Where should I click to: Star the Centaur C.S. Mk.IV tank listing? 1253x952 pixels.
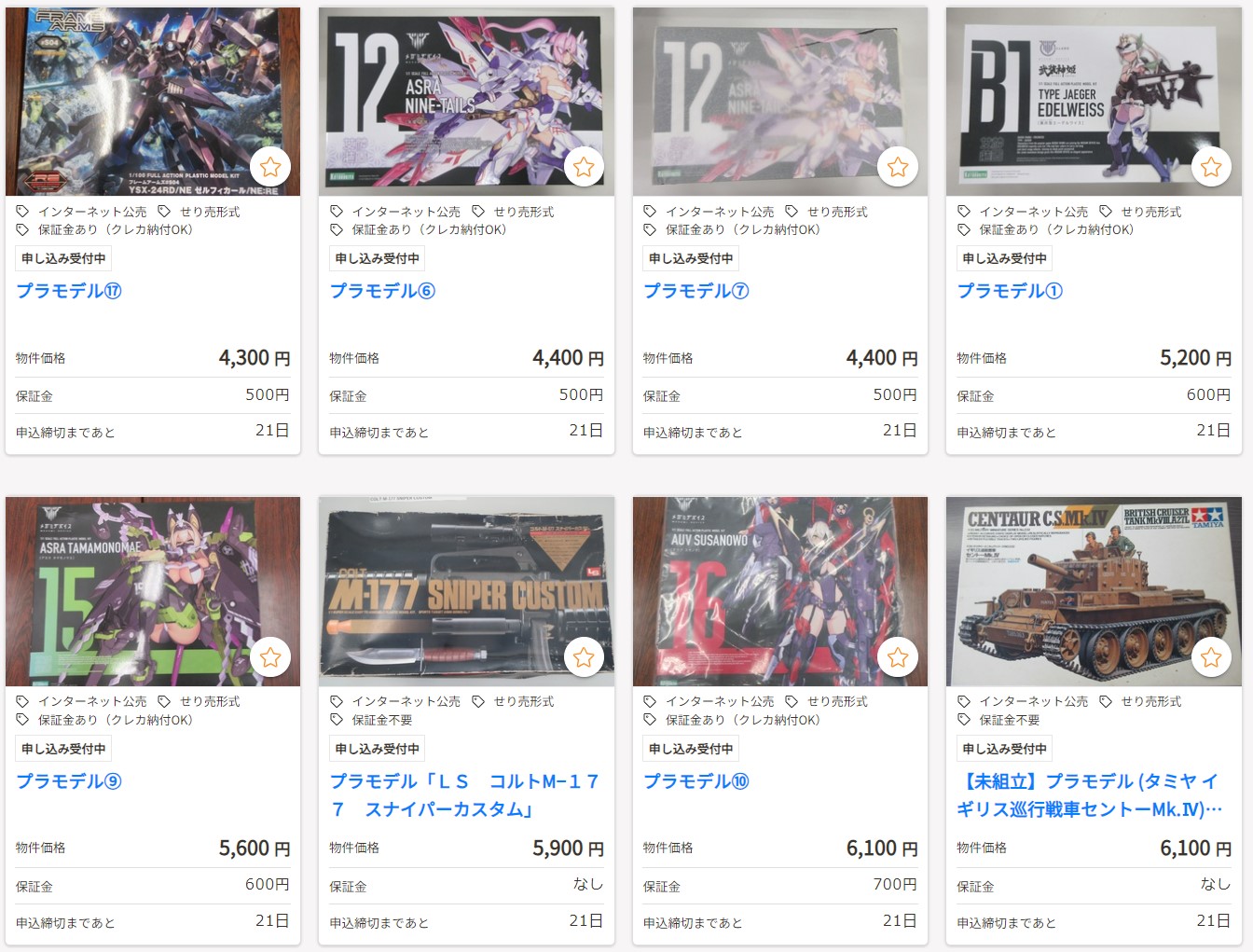point(1211,657)
